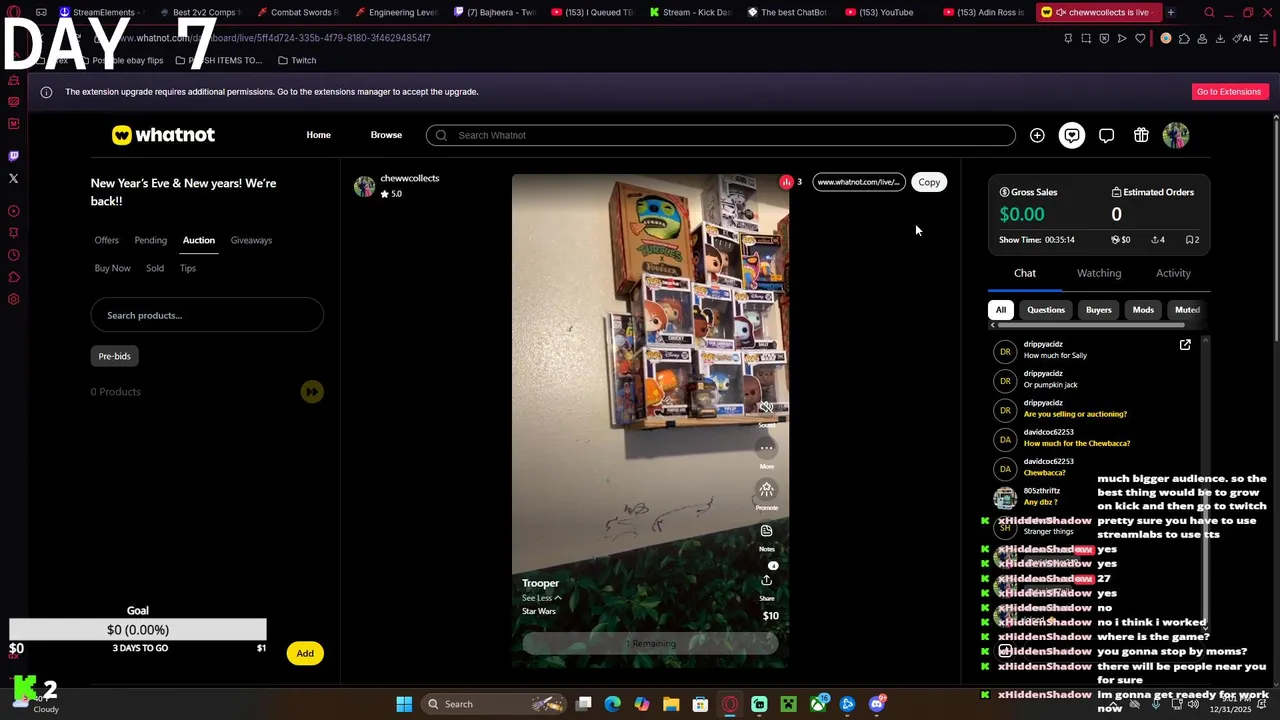Select the Questions chat filter
This screenshot has height=720, width=1280.
[x=1046, y=310]
